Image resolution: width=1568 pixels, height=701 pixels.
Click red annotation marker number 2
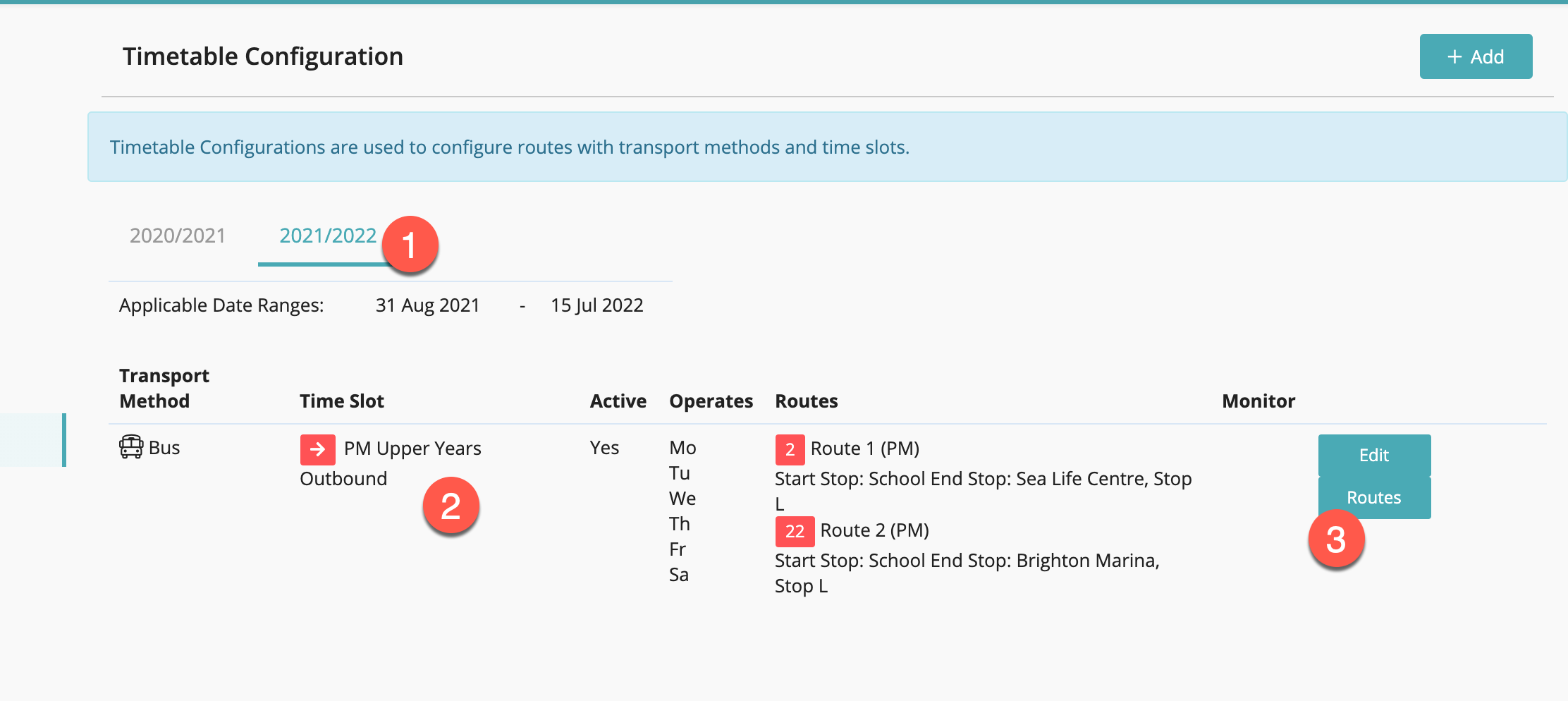(x=451, y=506)
